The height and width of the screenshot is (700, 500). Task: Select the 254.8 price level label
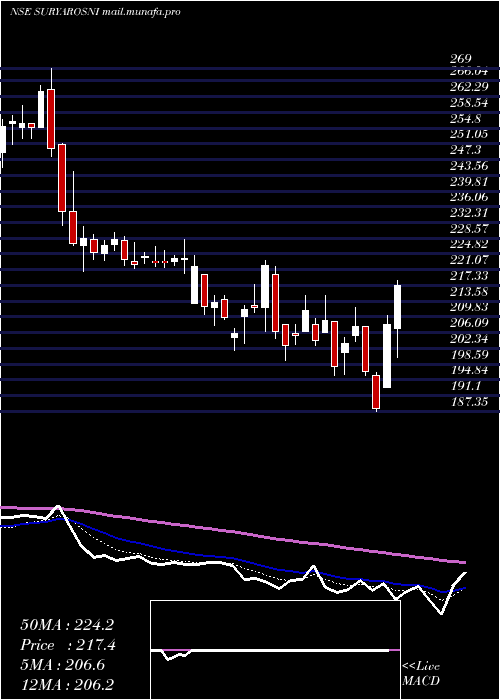pos(464,119)
